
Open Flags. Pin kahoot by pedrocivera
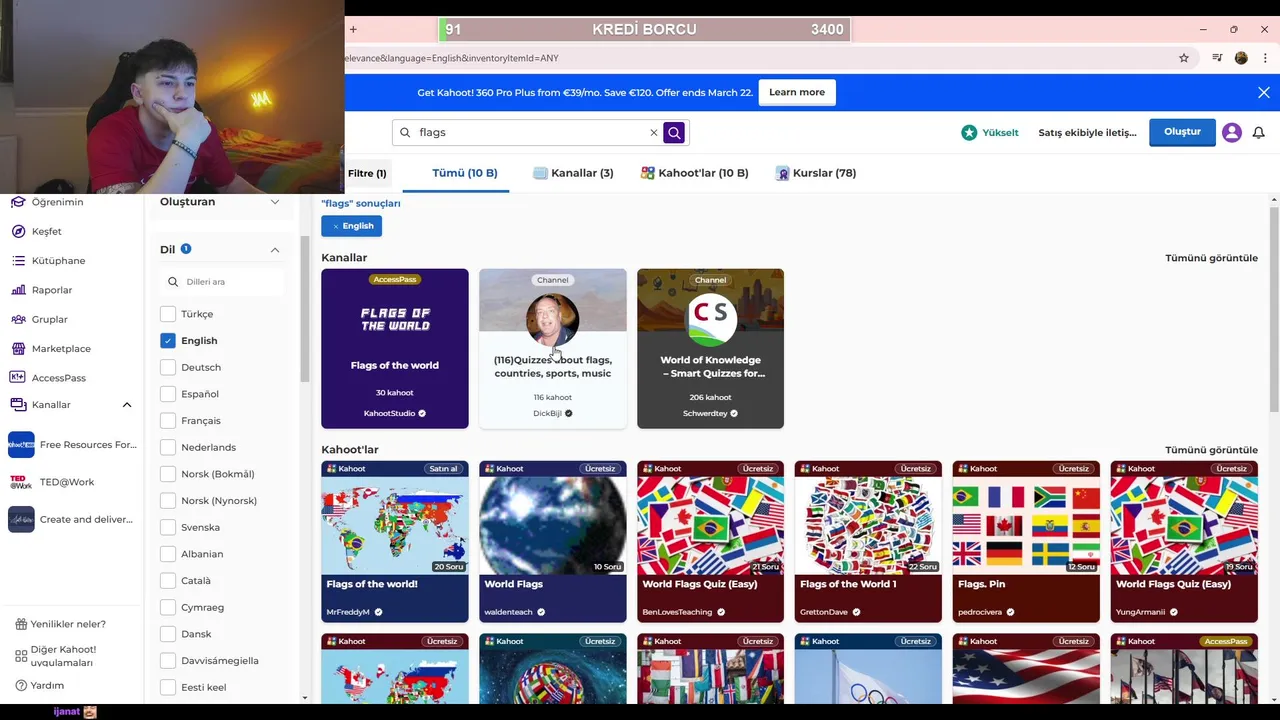point(1026,541)
